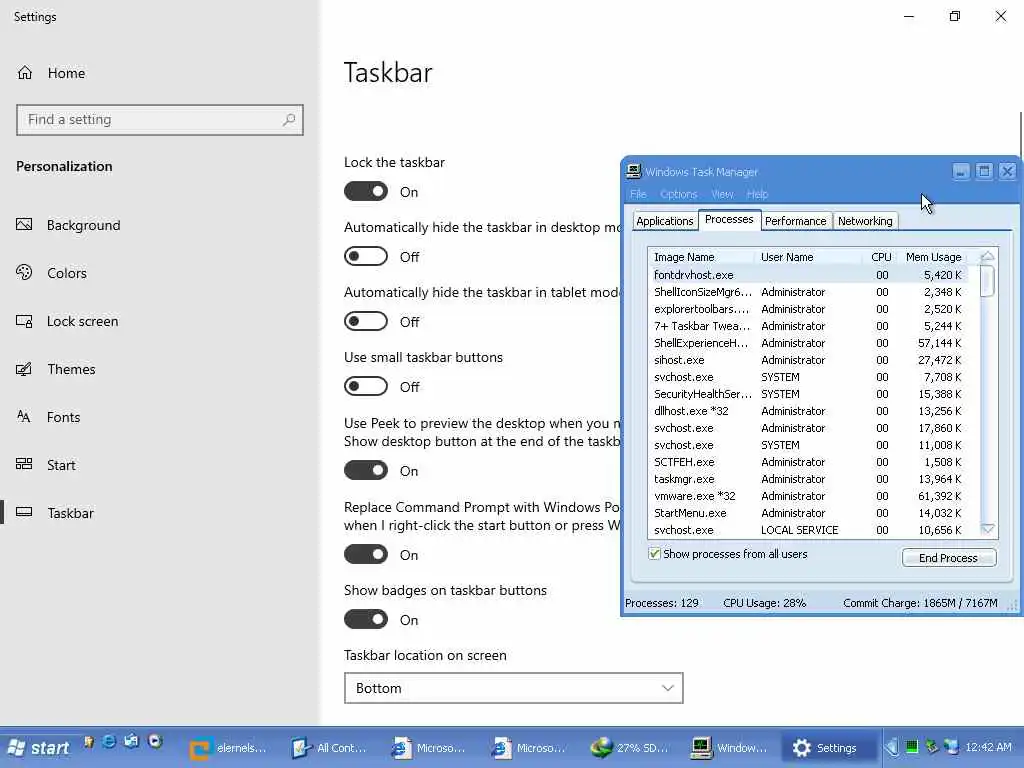The width and height of the screenshot is (1024, 768).
Task: Switch to the elernels taskbar window
Action: click(x=229, y=748)
